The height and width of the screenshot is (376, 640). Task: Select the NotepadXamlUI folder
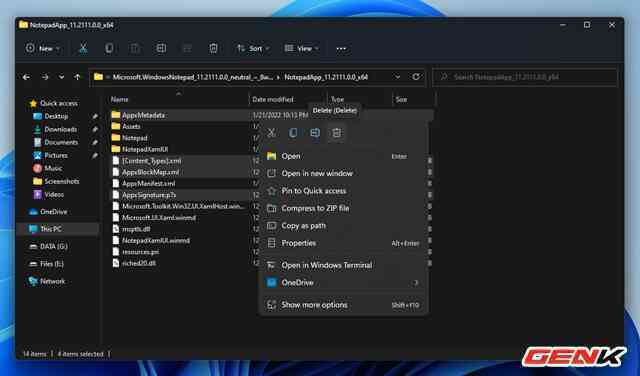145,149
